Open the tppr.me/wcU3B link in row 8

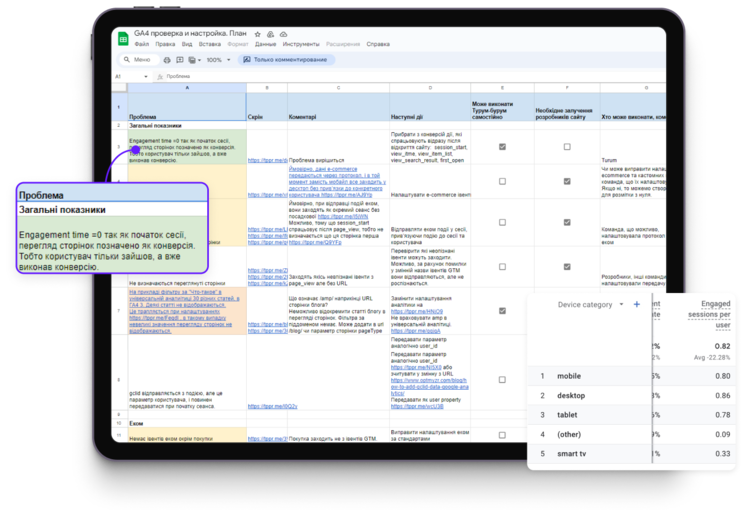point(417,406)
